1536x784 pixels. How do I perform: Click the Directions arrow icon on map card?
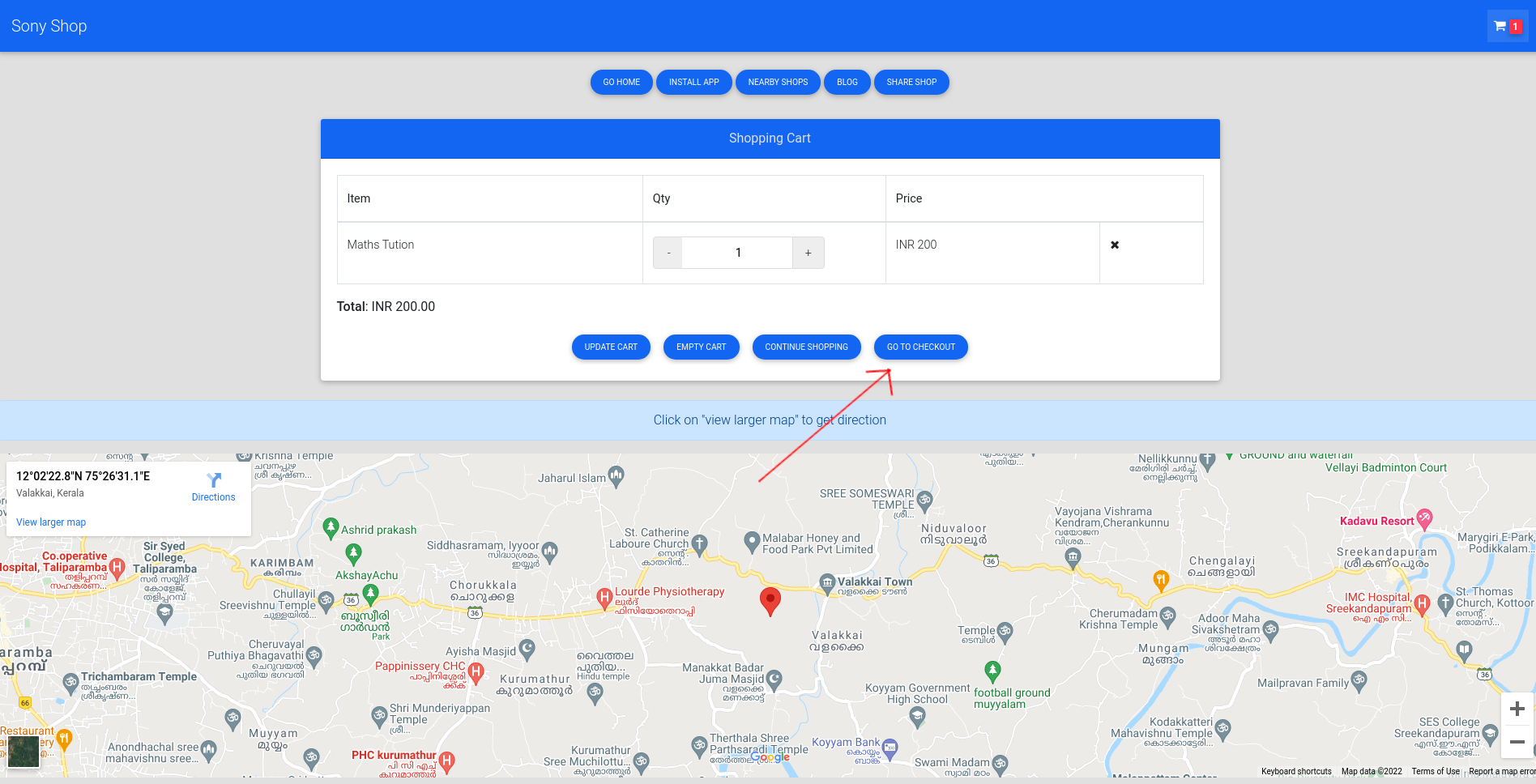click(x=214, y=480)
